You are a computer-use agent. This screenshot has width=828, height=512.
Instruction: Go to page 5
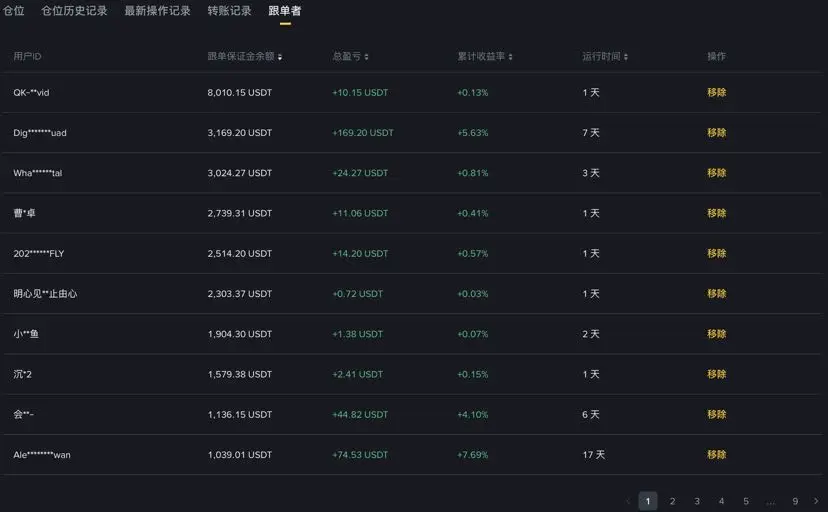point(746,501)
